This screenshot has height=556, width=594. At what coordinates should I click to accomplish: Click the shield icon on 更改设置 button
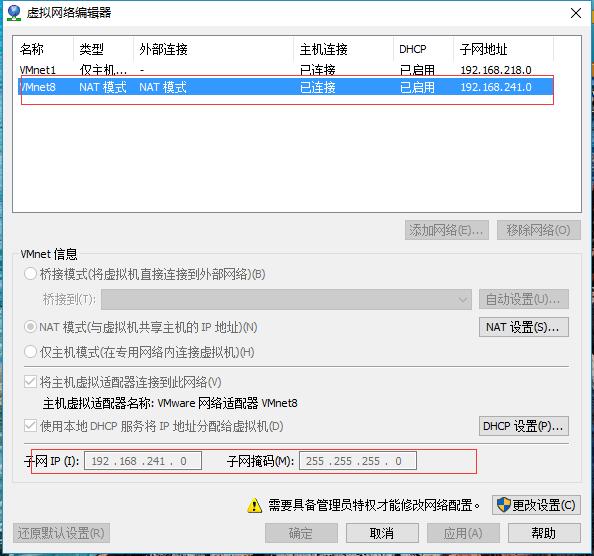pos(503,505)
